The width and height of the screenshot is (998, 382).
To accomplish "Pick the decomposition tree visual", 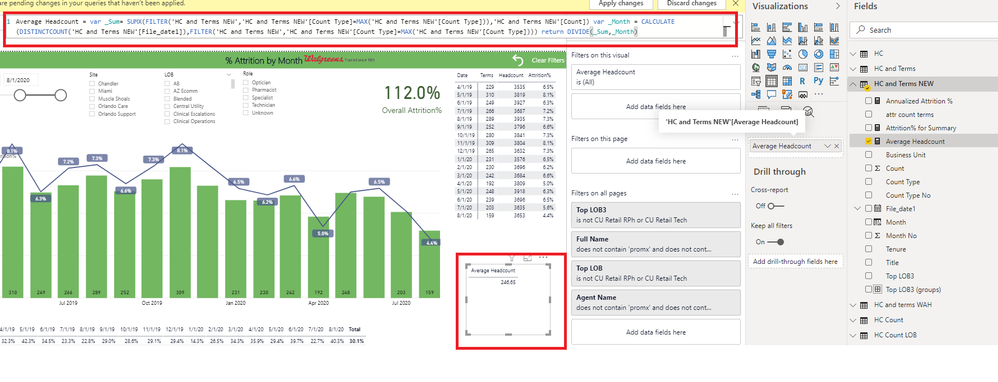I will [756, 94].
